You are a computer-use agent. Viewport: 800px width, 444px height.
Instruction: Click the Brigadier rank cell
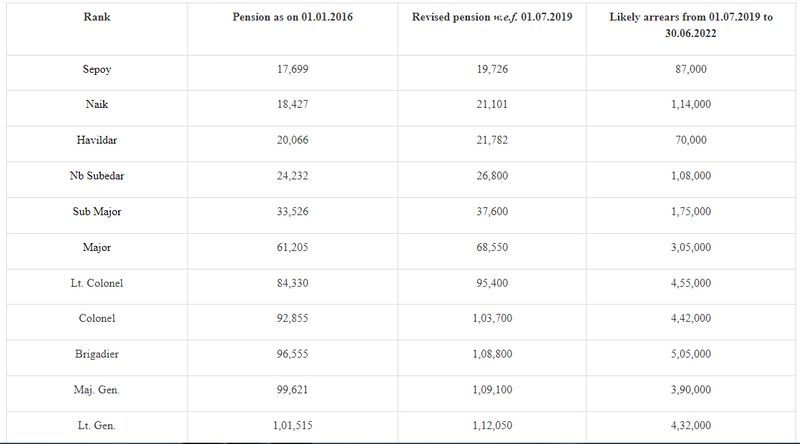(x=97, y=354)
